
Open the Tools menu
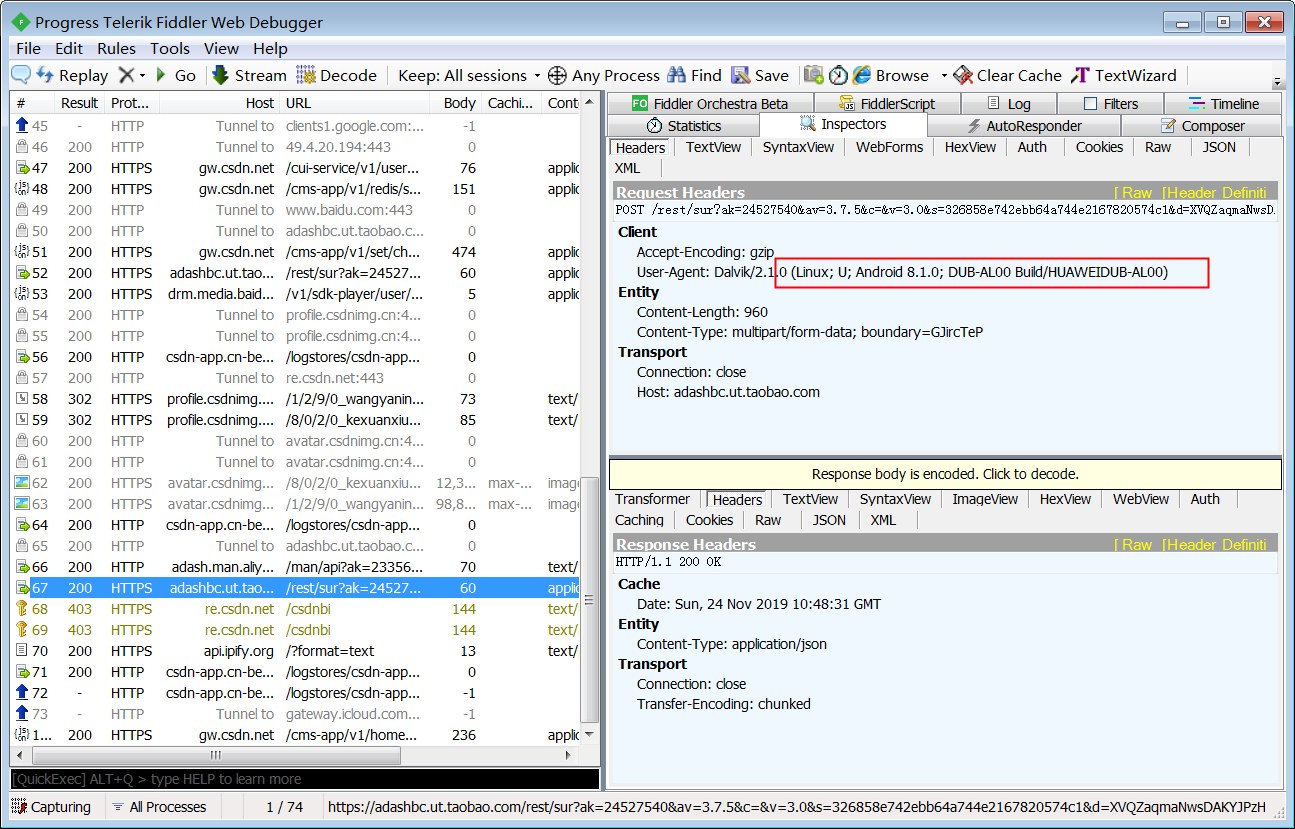click(170, 48)
